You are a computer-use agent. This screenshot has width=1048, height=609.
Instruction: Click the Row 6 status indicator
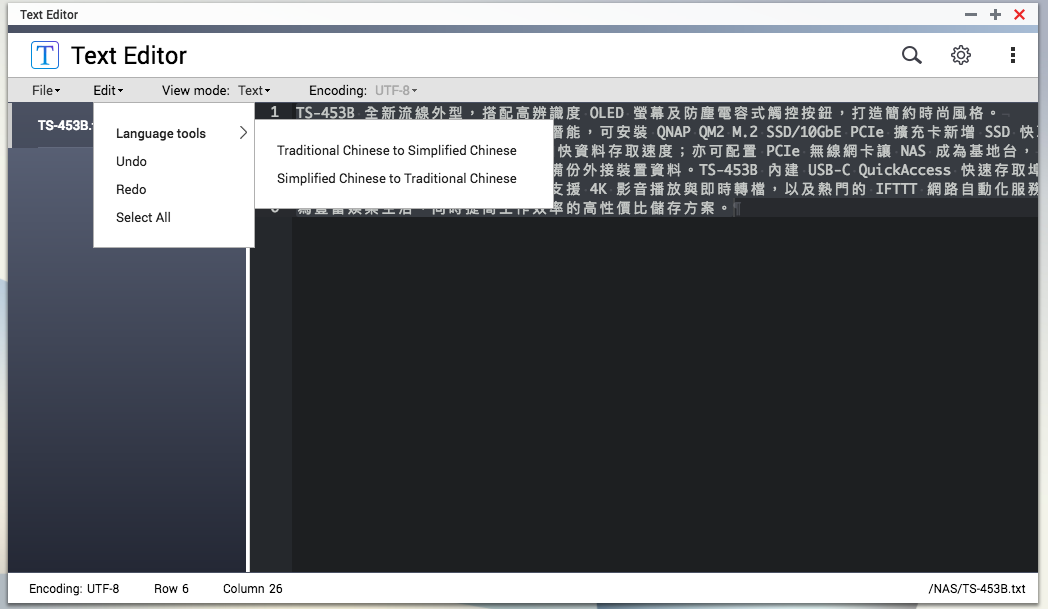coord(171,589)
